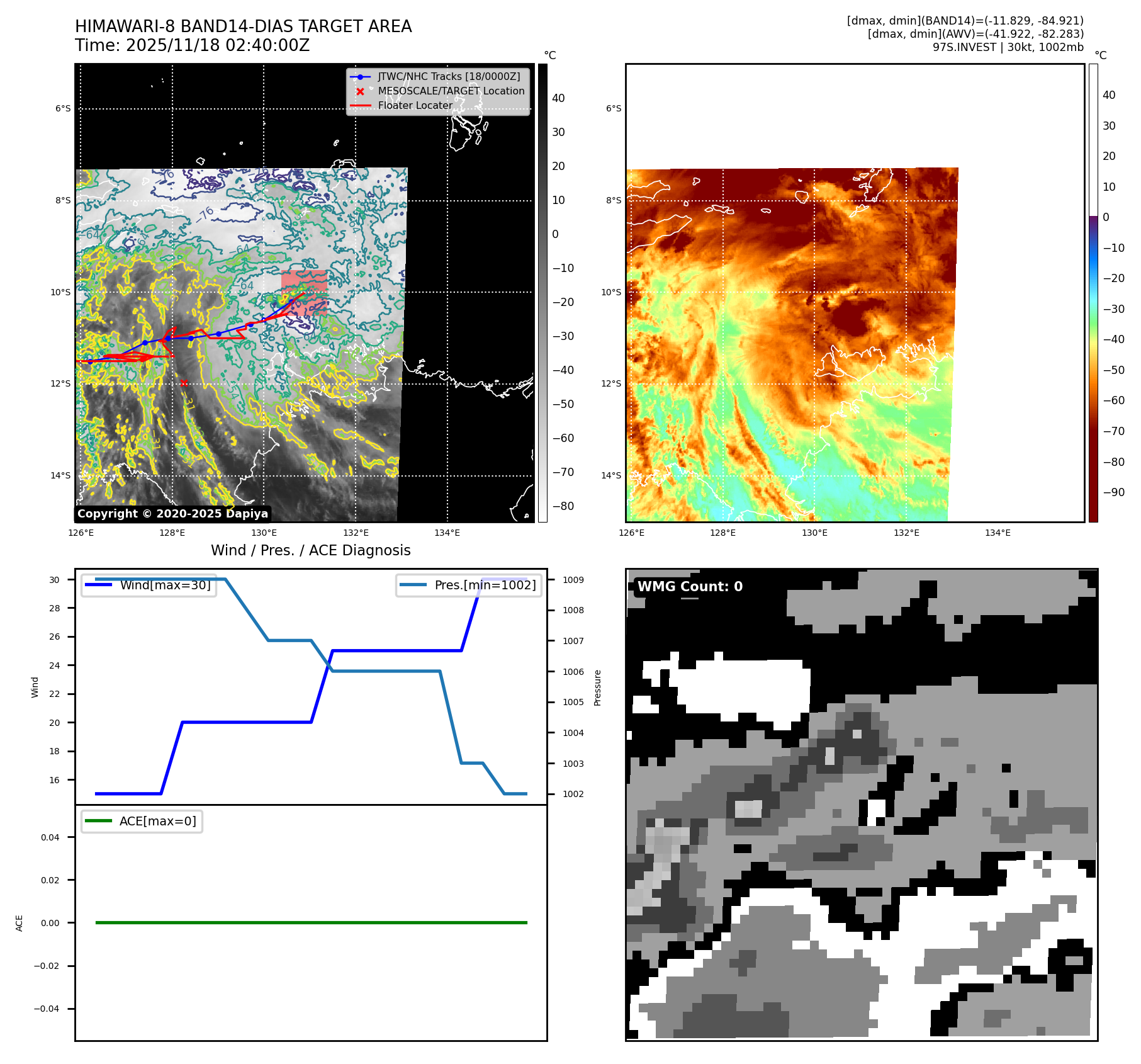Click the red X target marker on the map
The width and height of the screenshot is (1141, 1064).
(183, 383)
